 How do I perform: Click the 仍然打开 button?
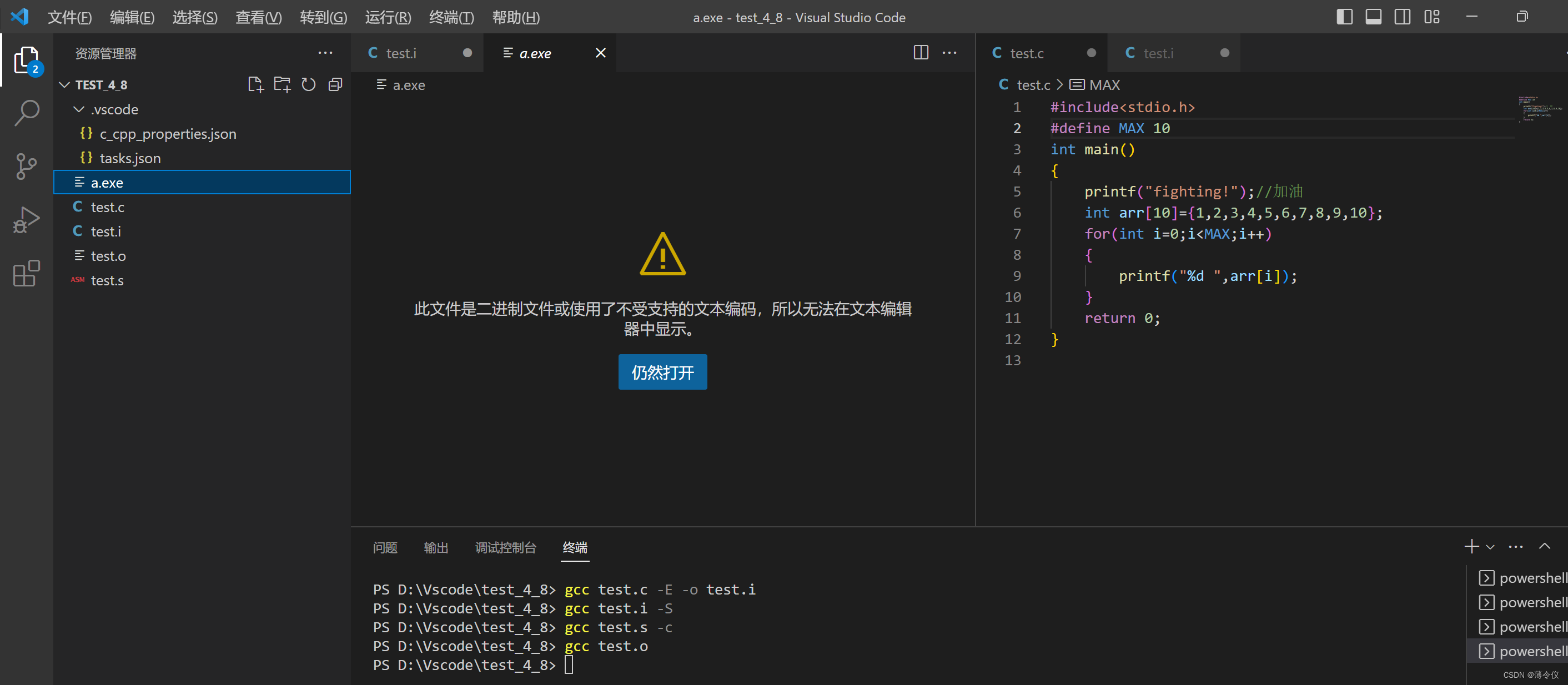(662, 372)
